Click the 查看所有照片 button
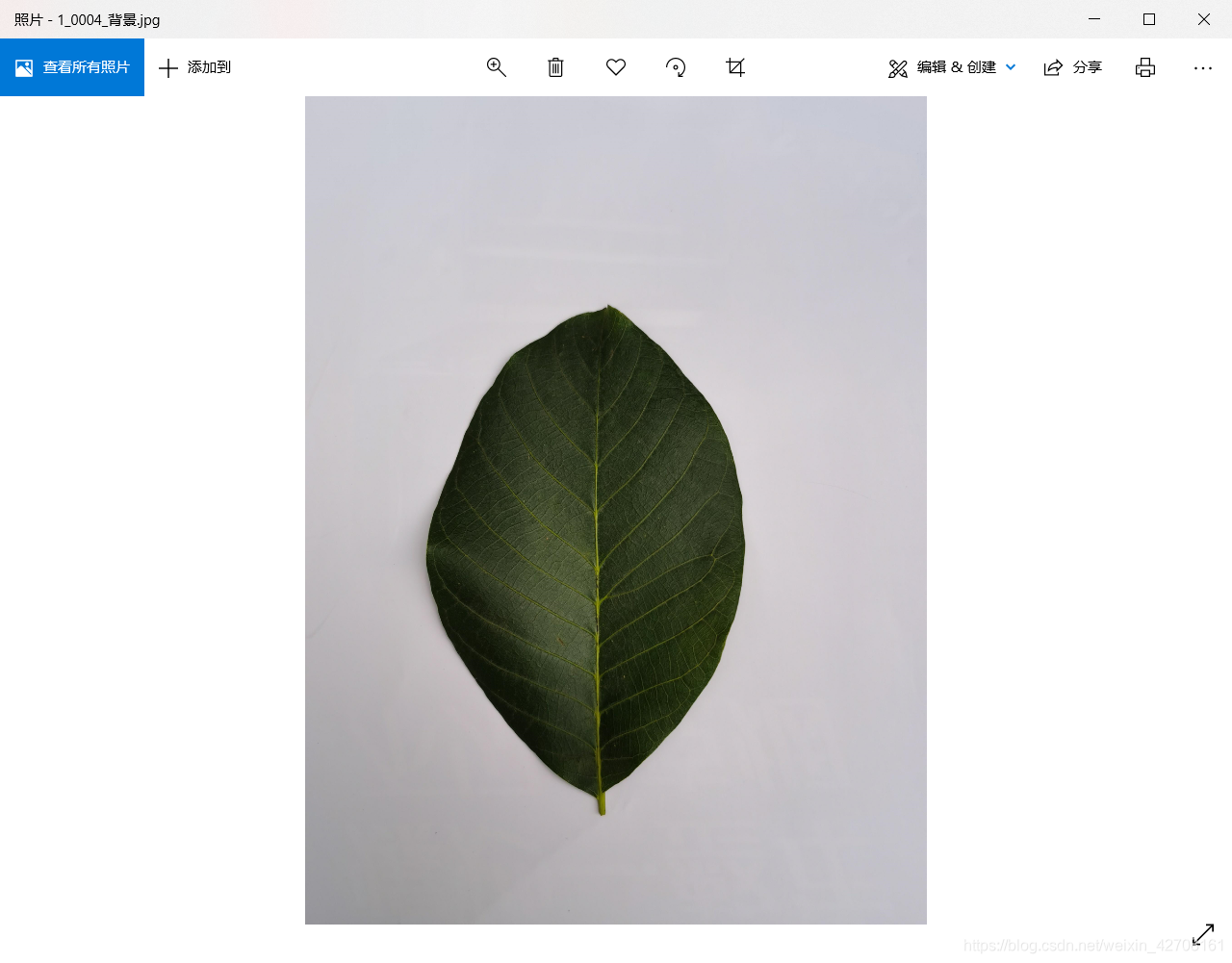Viewport: 1232px width, 963px height. [x=72, y=67]
